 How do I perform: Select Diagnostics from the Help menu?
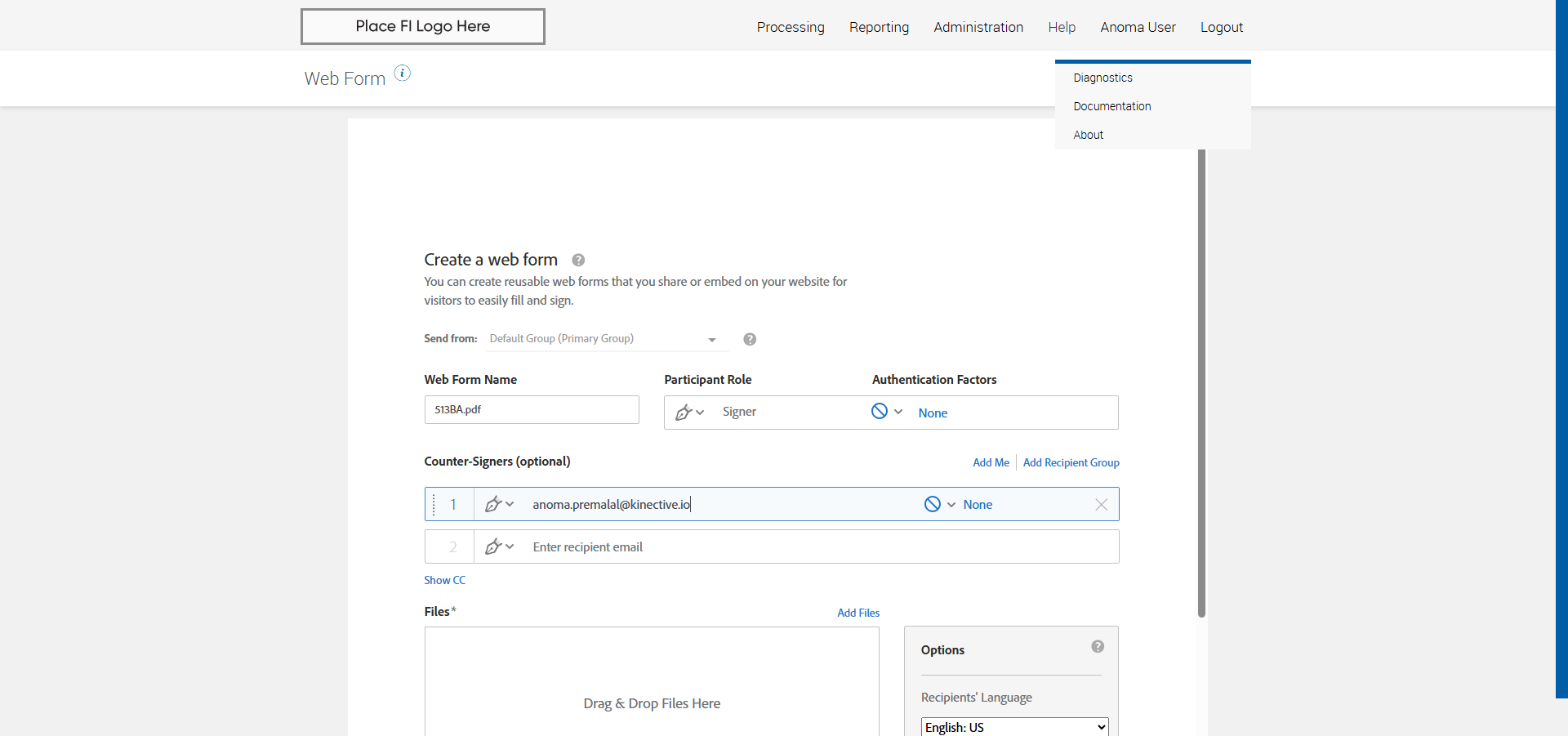(x=1102, y=78)
